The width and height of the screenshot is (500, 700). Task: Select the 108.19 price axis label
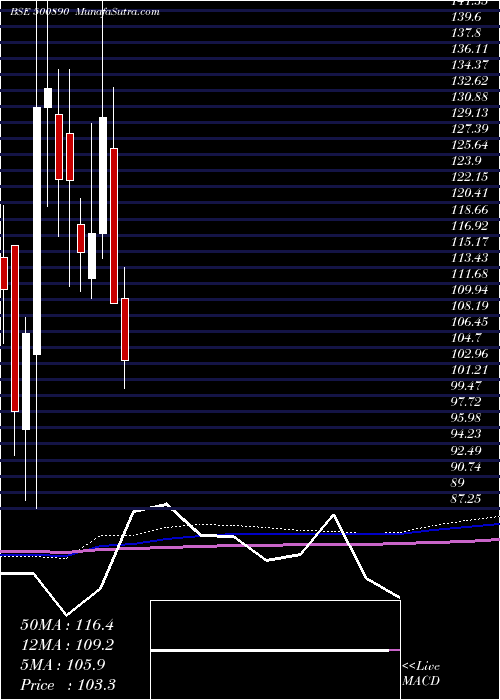tap(469, 306)
